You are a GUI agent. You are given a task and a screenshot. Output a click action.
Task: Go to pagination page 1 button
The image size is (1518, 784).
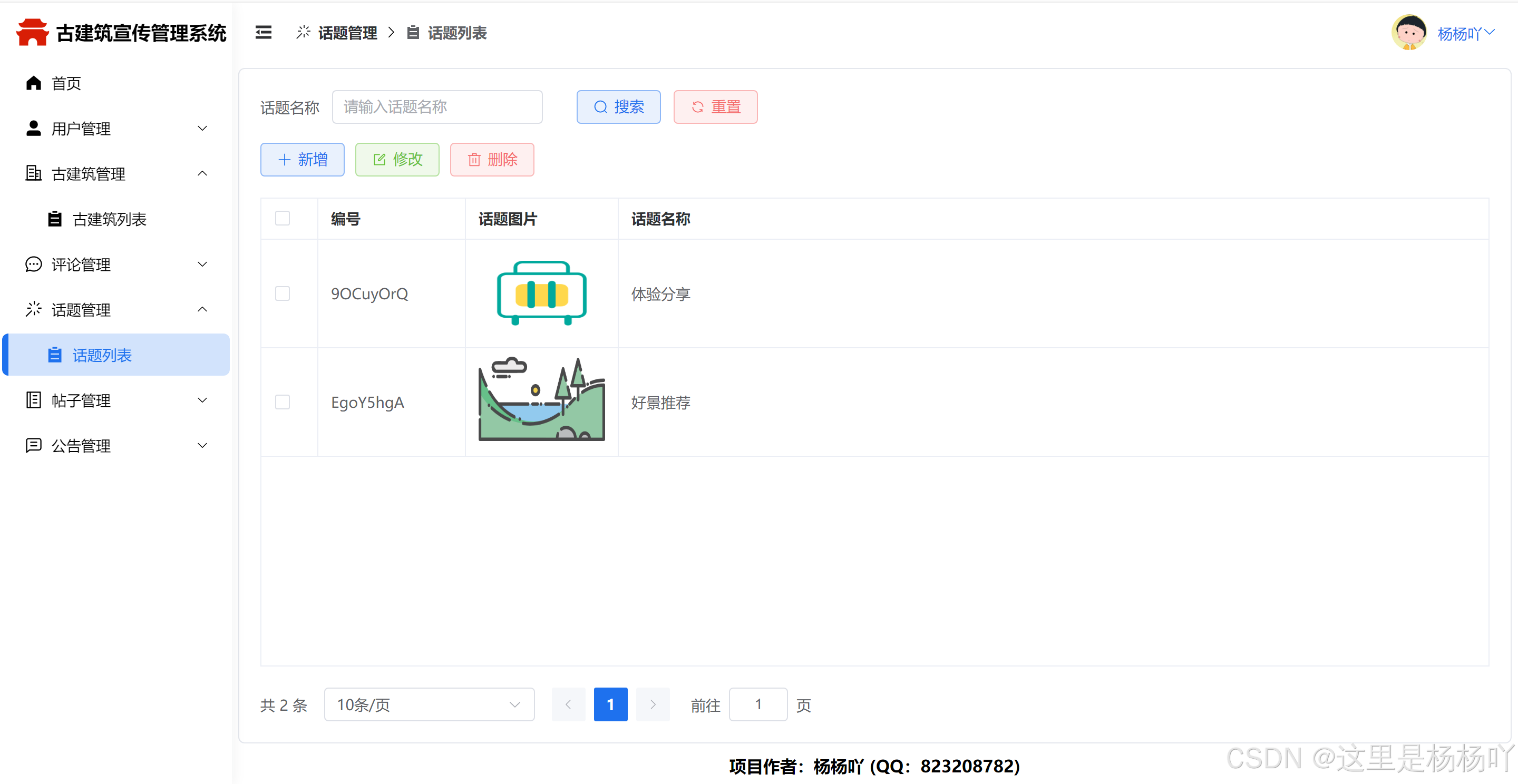pyautogui.click(x=610, y=704)
